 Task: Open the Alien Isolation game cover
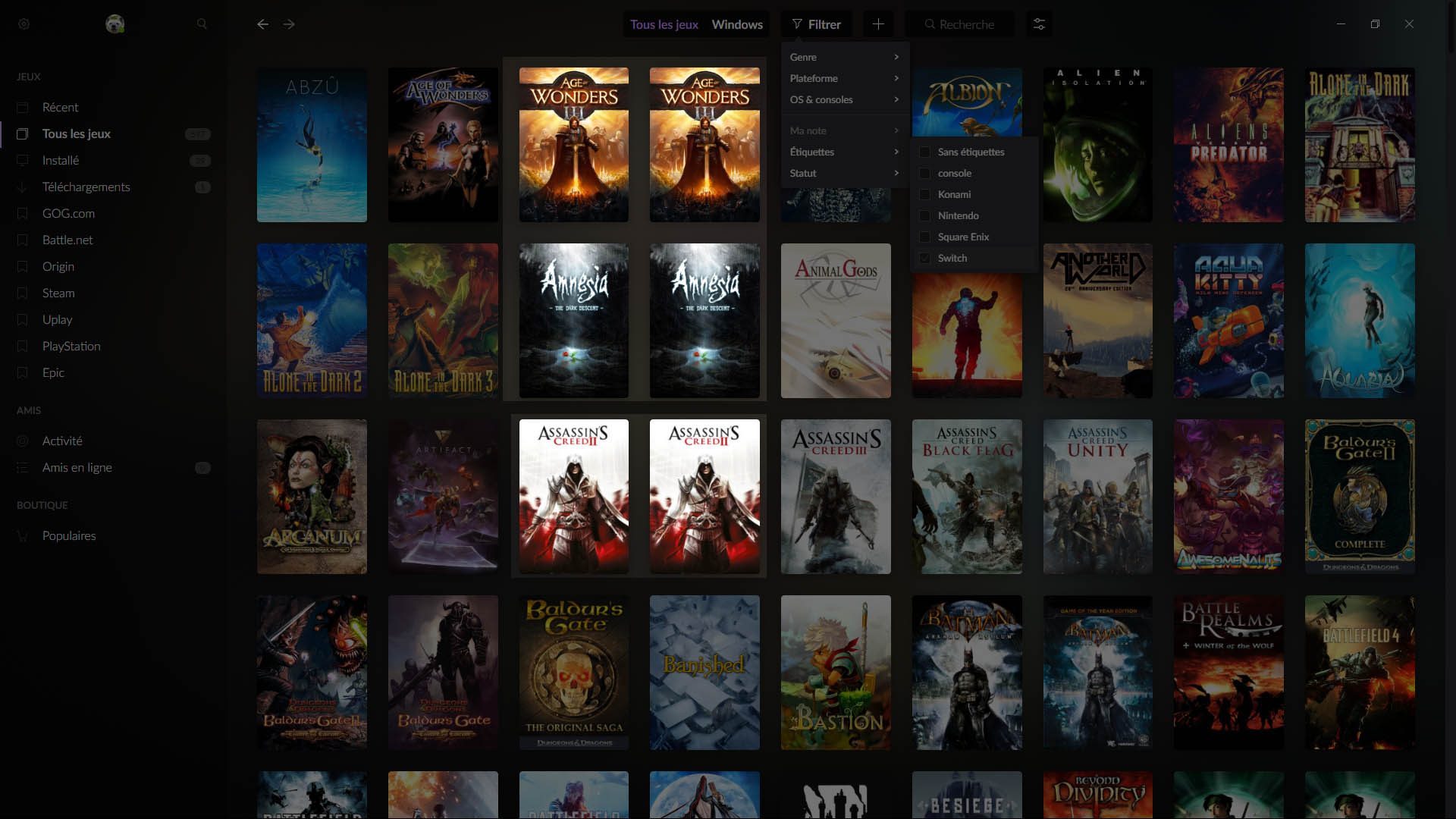click(1097, 145)
